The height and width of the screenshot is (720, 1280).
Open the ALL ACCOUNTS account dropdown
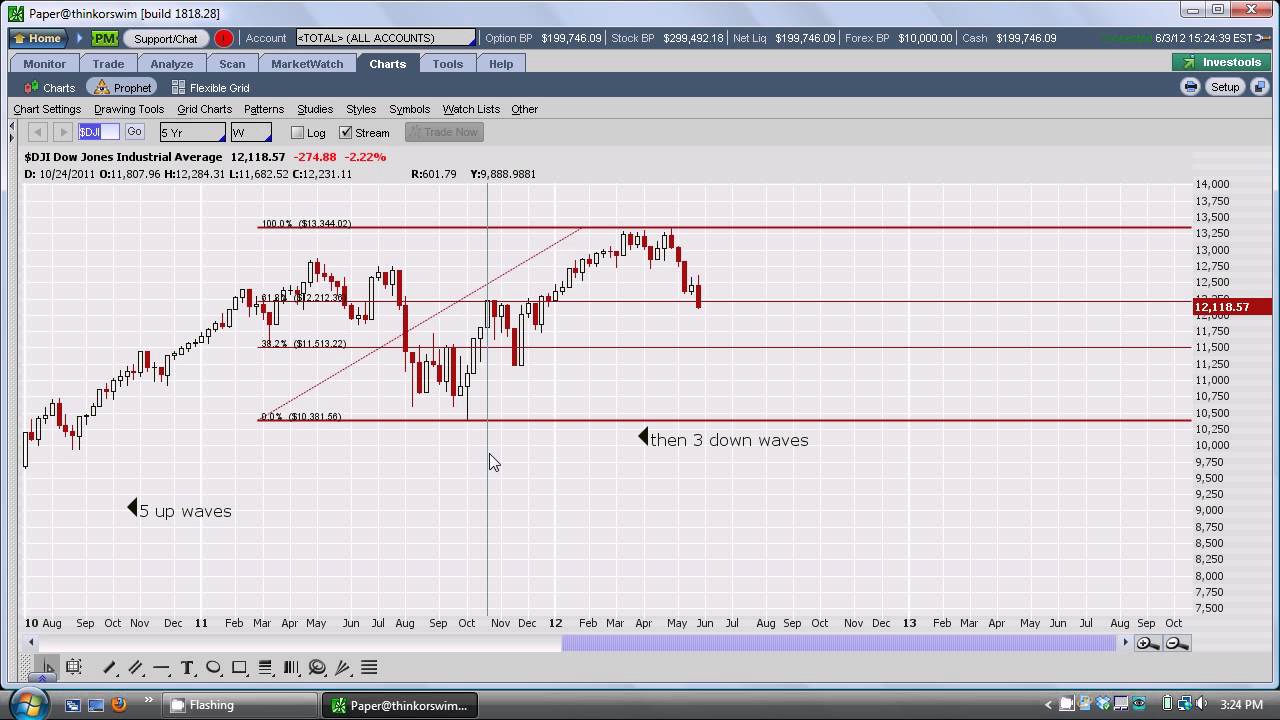(x=385, y=38)
